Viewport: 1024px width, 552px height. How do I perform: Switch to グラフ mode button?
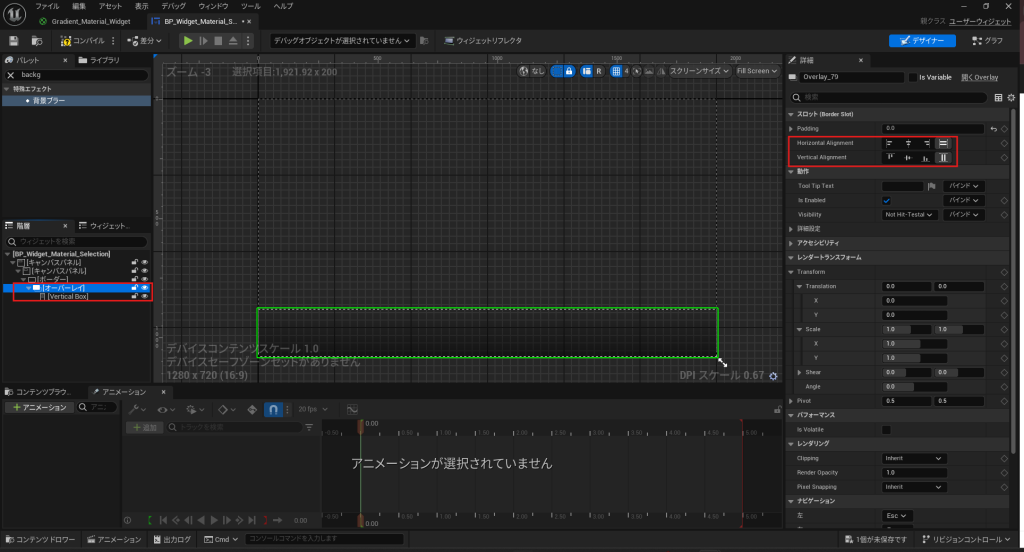pos(986,41)
